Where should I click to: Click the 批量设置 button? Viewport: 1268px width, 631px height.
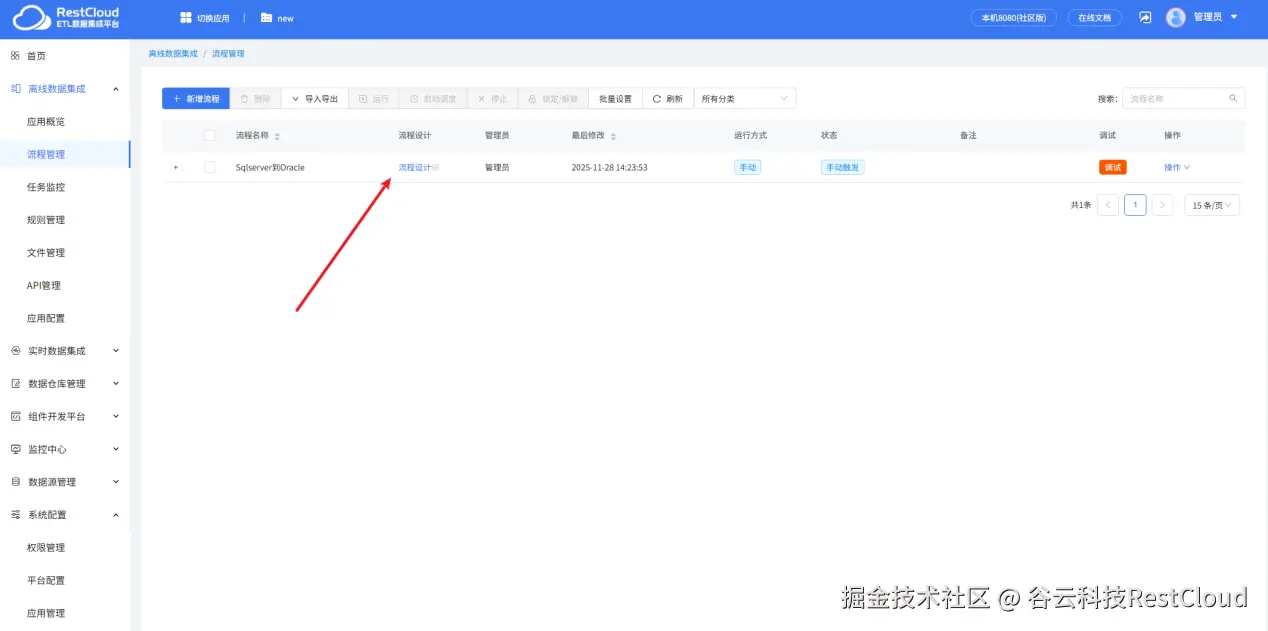615,98
